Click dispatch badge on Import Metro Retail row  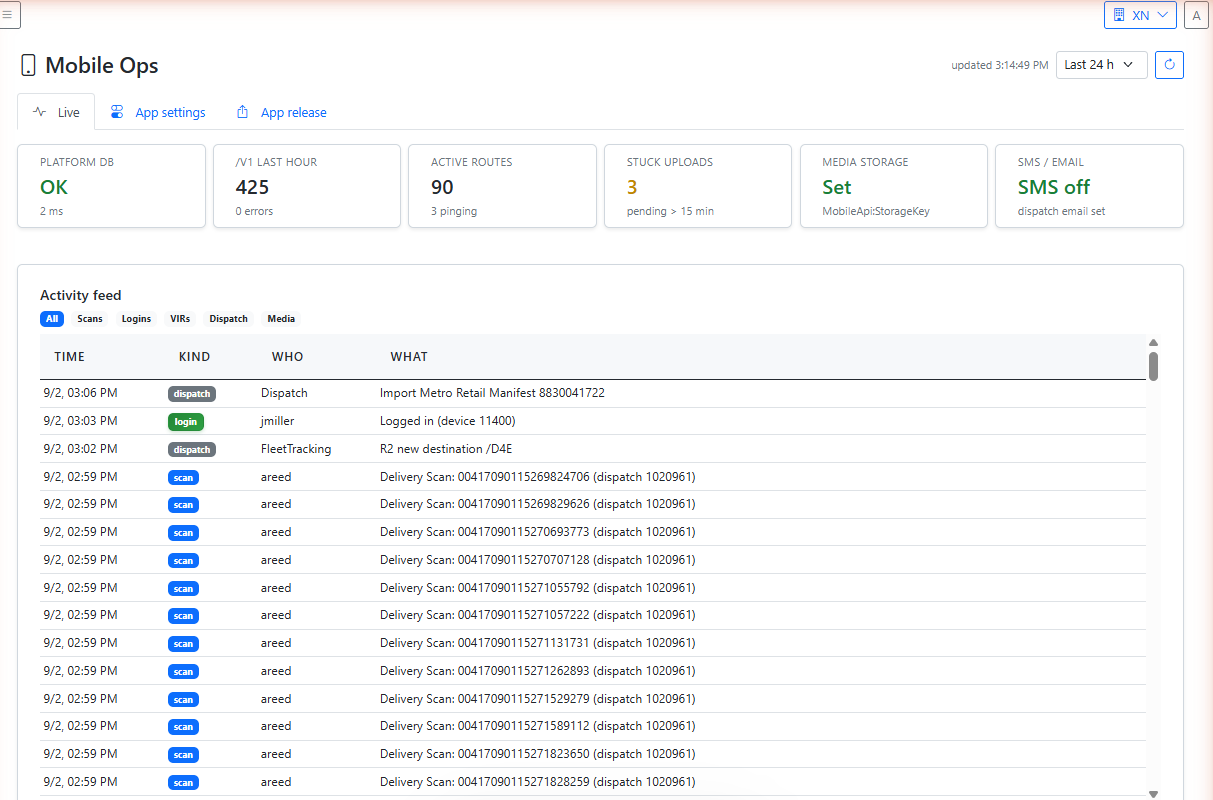pyautogui.click(x=192, y=394)
